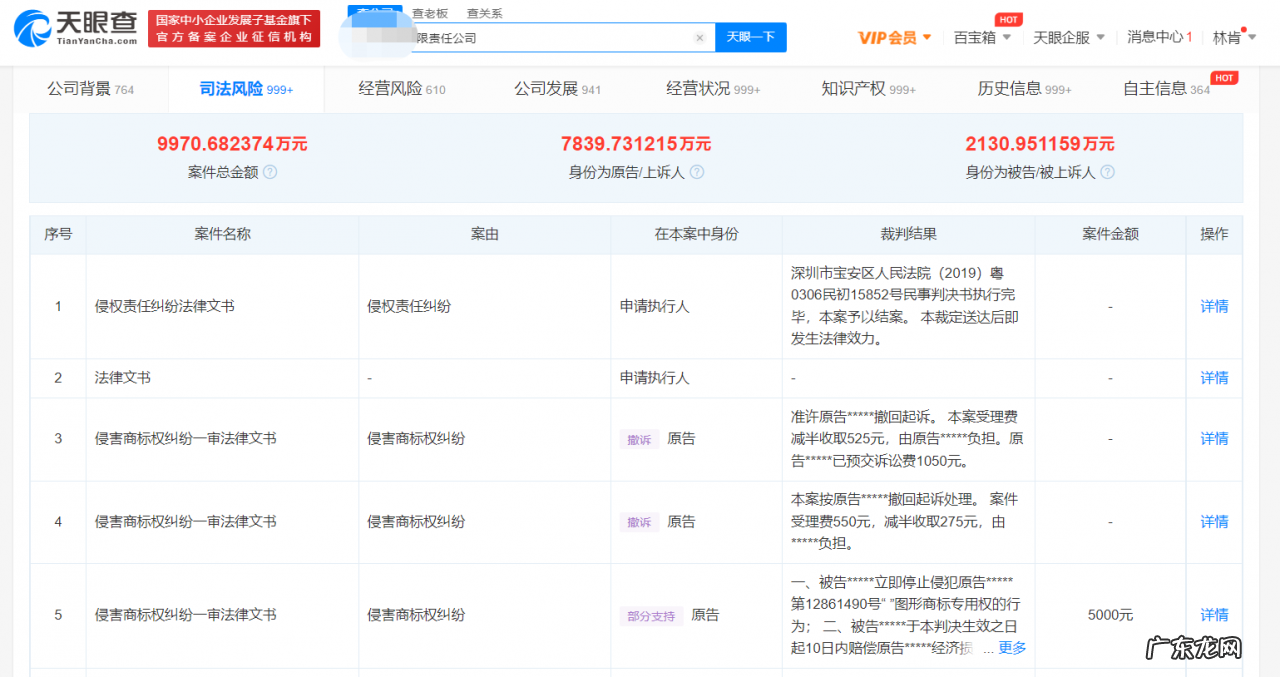This screenshot has height=677, width=1280.
Task: Switch to the 查关系 search tab
Action: (x=485, y=13)
